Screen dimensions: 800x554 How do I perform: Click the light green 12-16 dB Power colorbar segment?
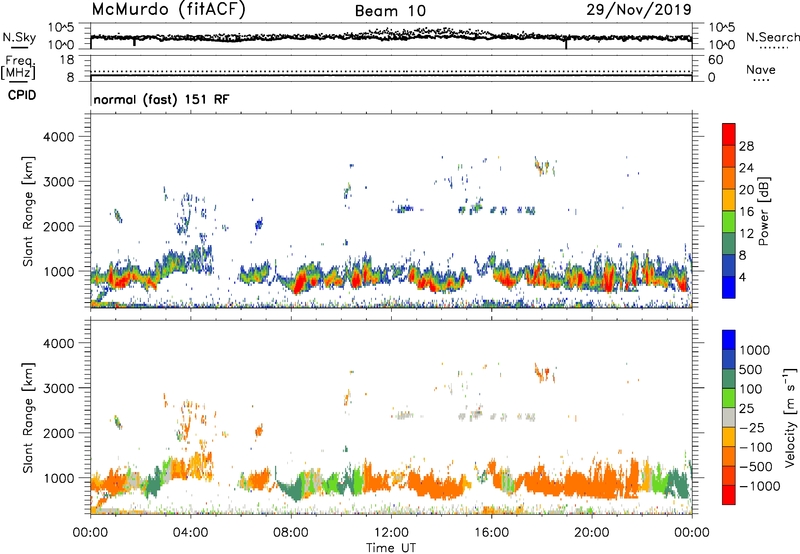729,222
